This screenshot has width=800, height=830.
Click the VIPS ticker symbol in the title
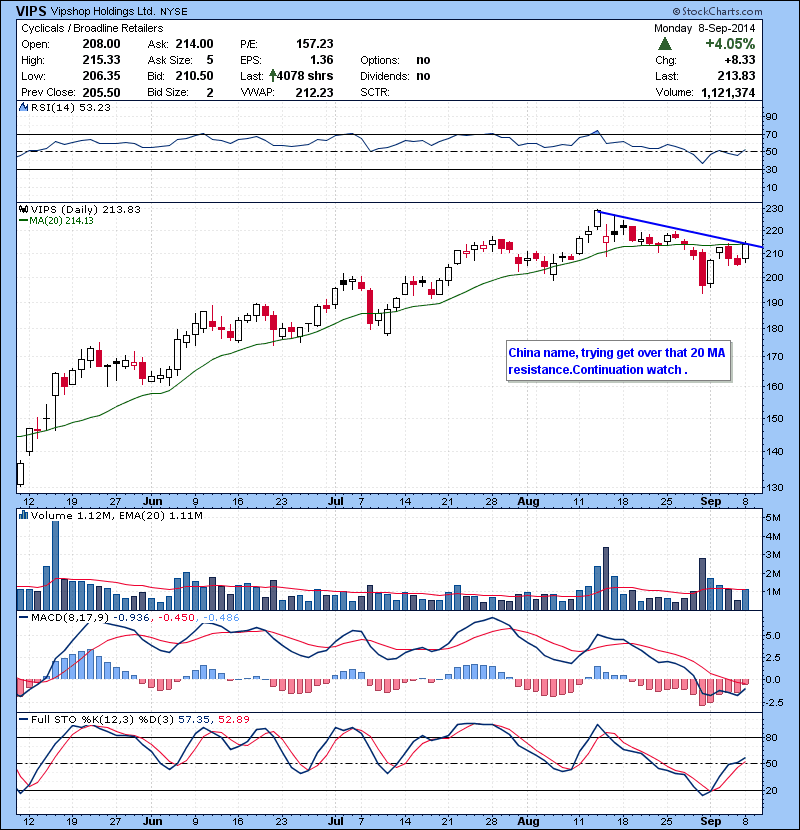[32, 11]
